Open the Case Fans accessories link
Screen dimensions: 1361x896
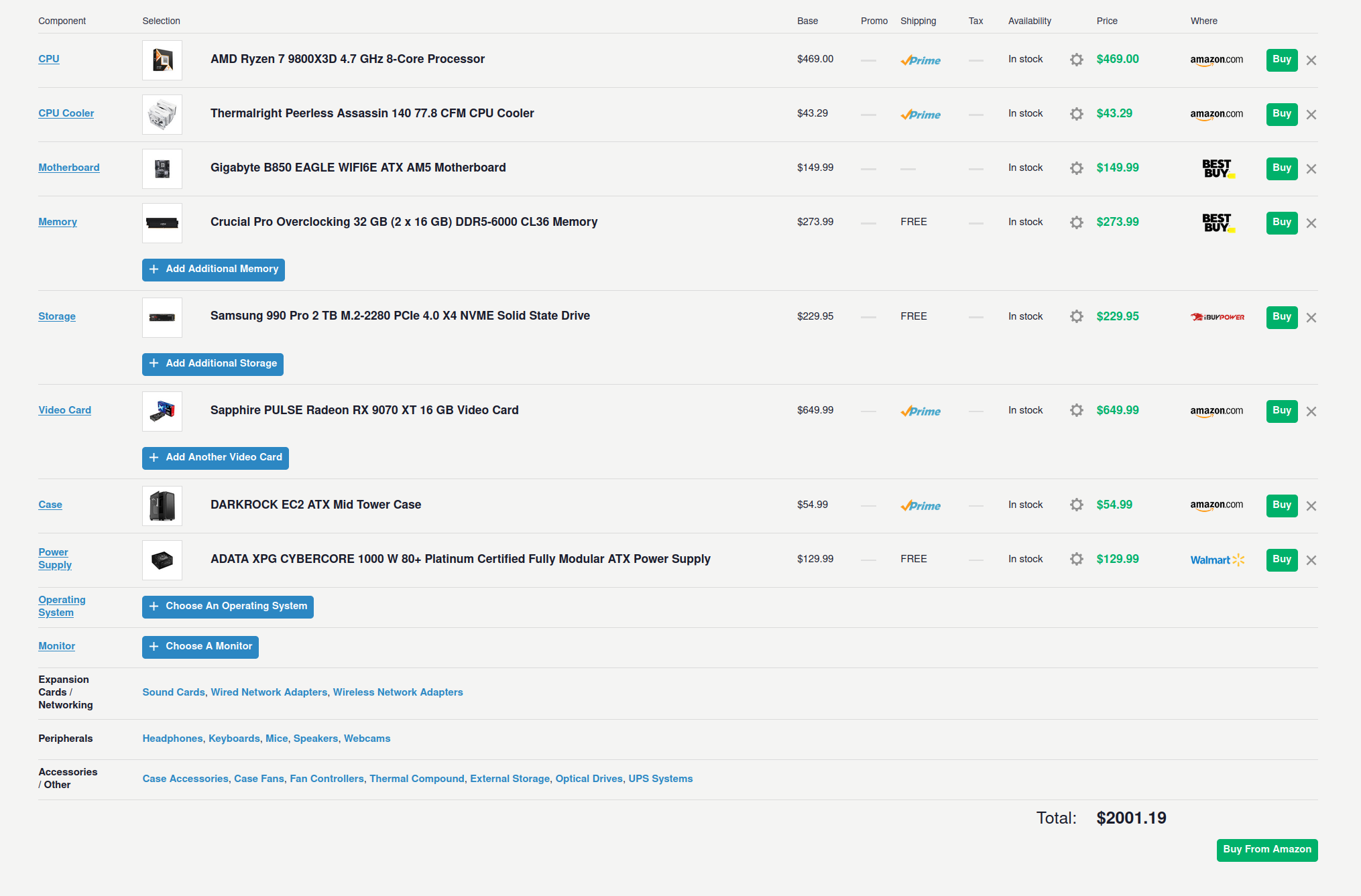(259, 779)
